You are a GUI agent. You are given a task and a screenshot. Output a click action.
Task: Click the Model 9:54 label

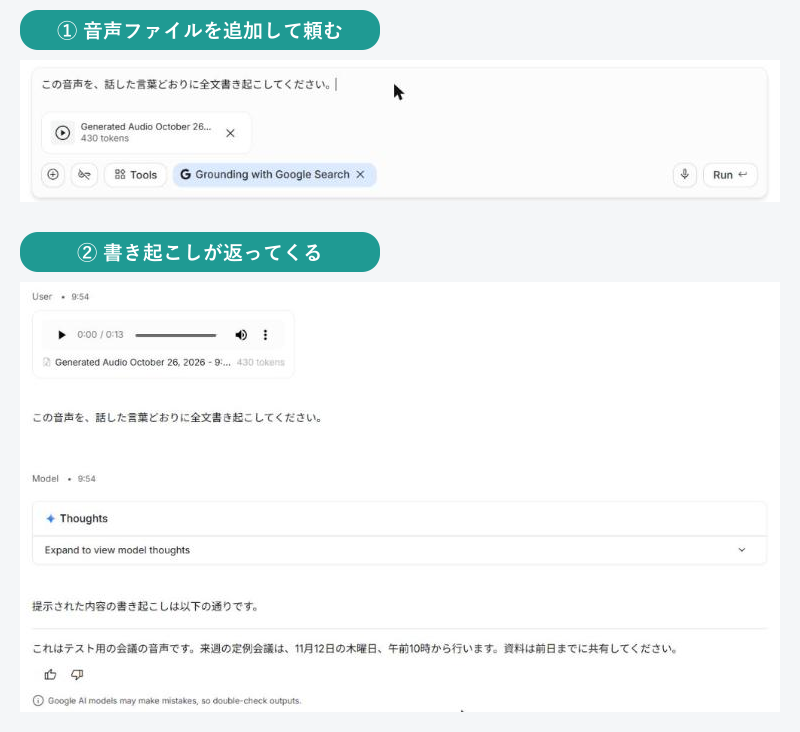(64, 479)
